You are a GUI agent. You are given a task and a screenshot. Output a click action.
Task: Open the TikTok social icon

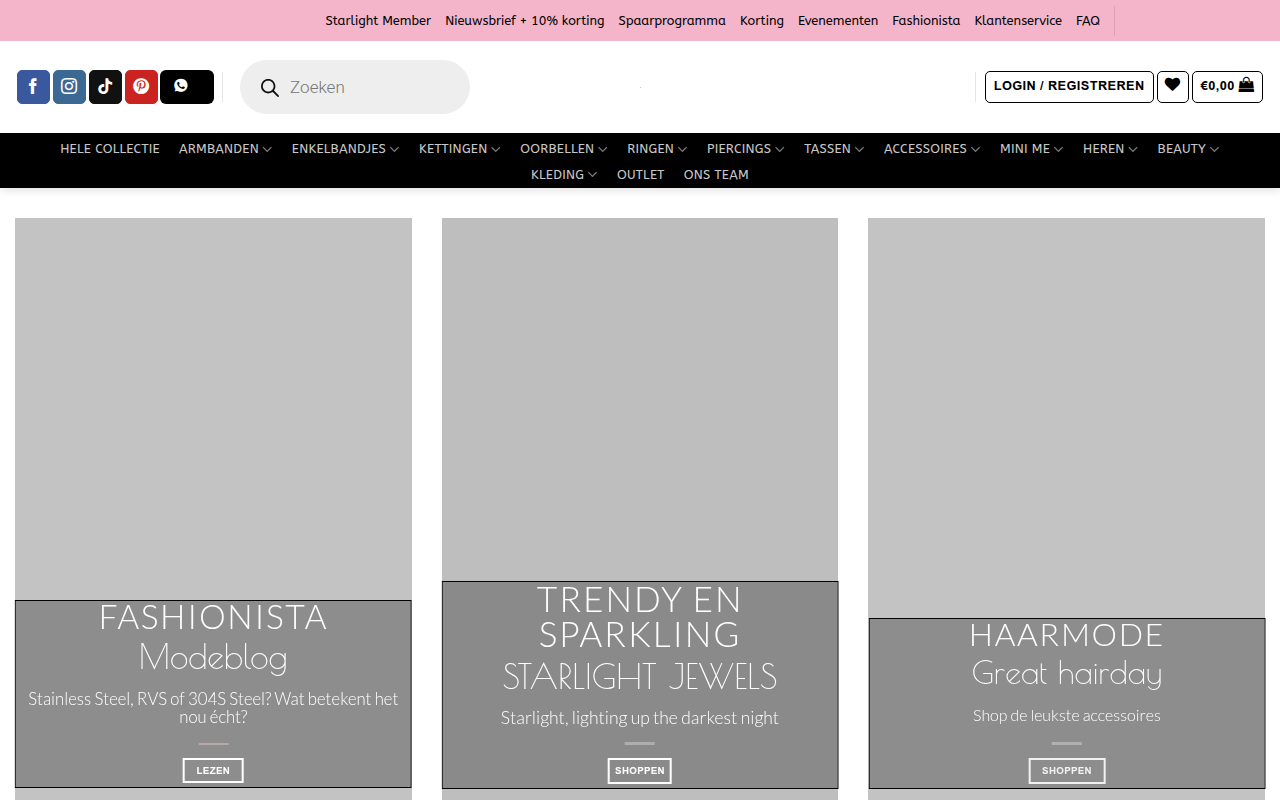coord(105,87)
